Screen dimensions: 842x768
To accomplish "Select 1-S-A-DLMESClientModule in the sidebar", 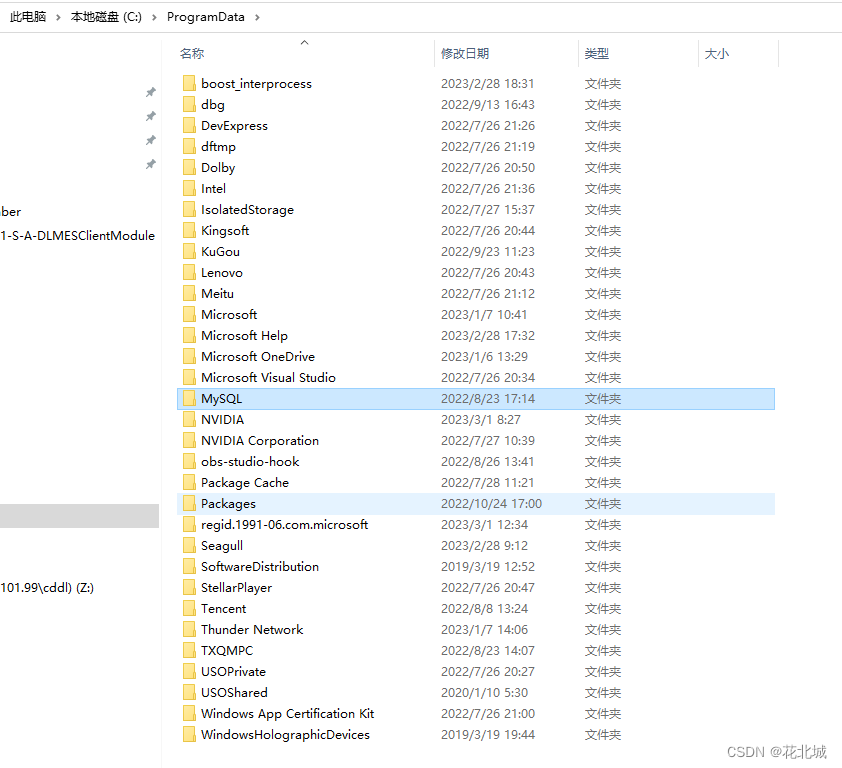I will (77, 235).
